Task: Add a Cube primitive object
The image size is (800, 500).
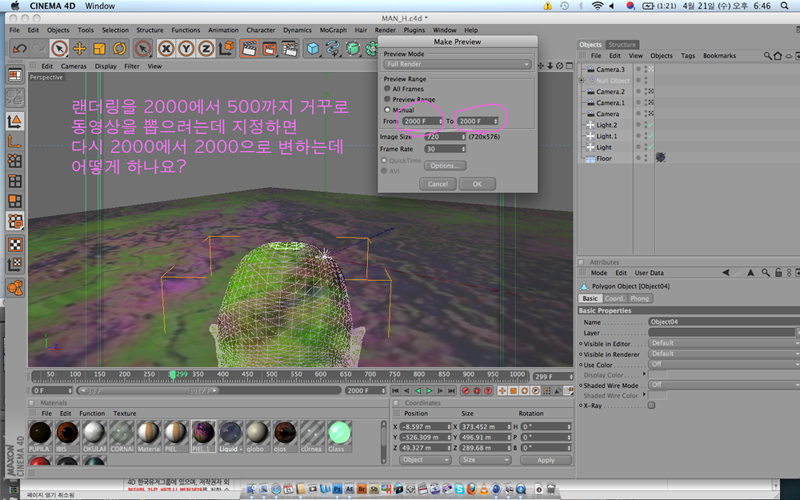Action: [313, 48]
